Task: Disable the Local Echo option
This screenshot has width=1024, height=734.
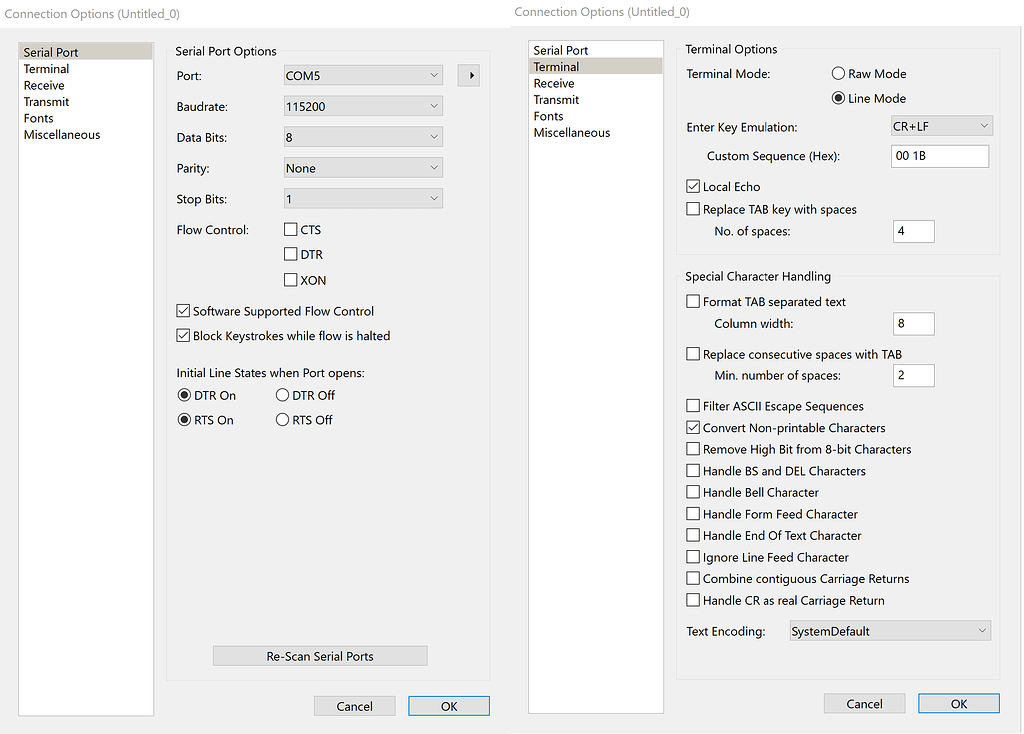Action: tap(694, 186)
